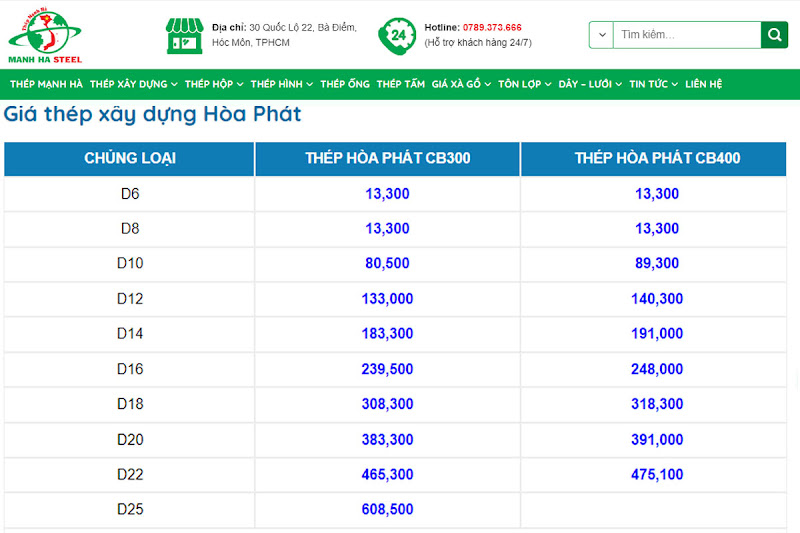The image size is (800, 533).
Task: Click CB300 price 239,500 for D16
Action: [387, 369]
